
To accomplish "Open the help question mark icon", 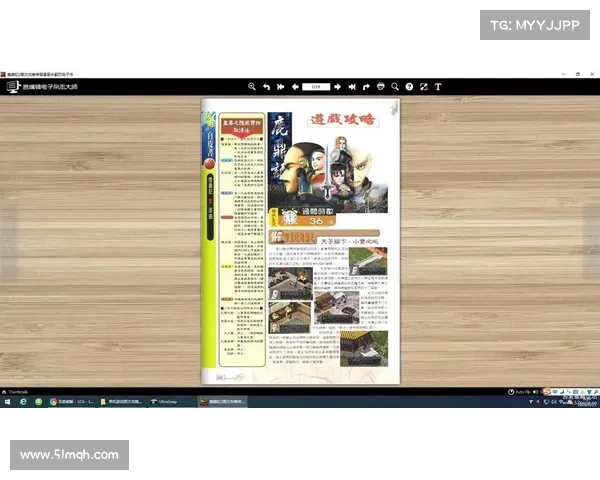I will 410,87.
